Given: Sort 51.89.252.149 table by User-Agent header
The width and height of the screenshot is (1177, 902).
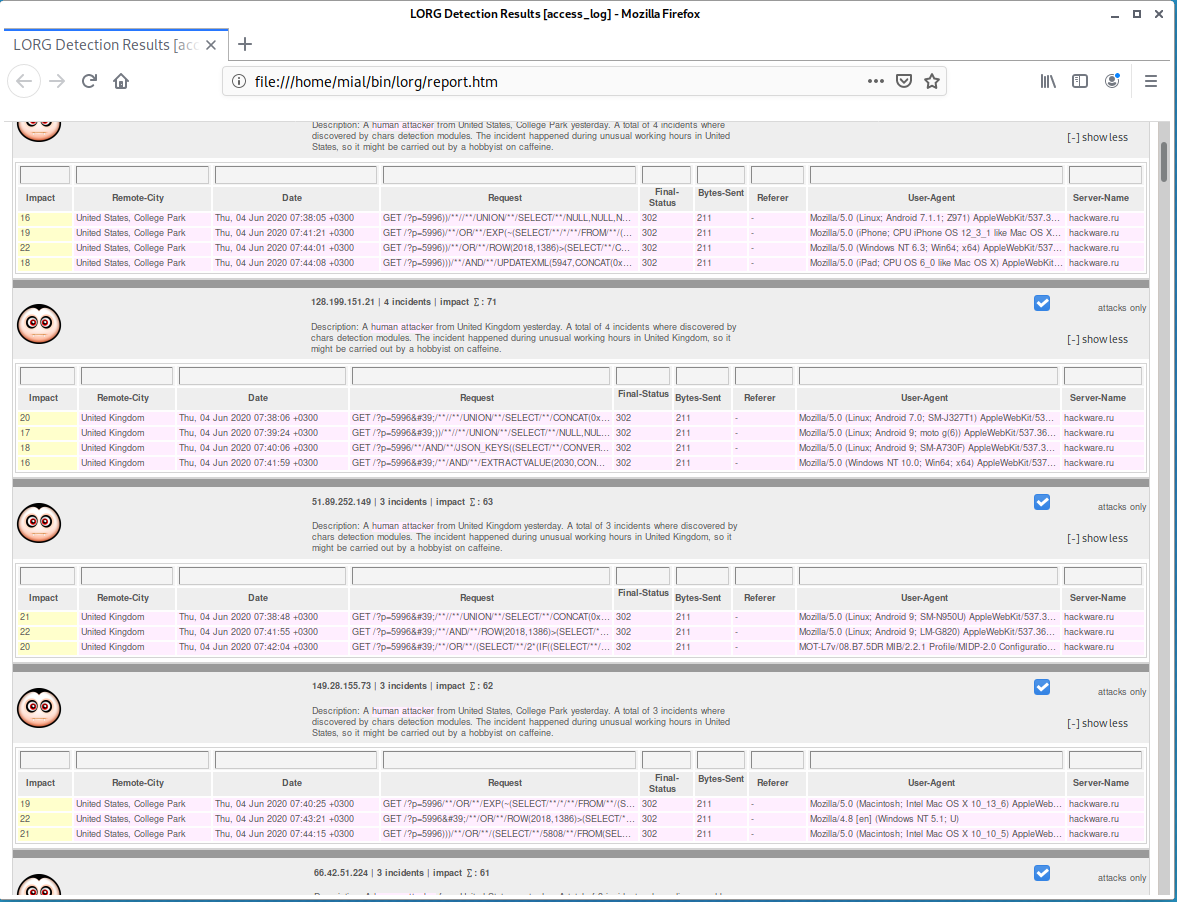Looking at the screenshot, I should coord(929,598).
